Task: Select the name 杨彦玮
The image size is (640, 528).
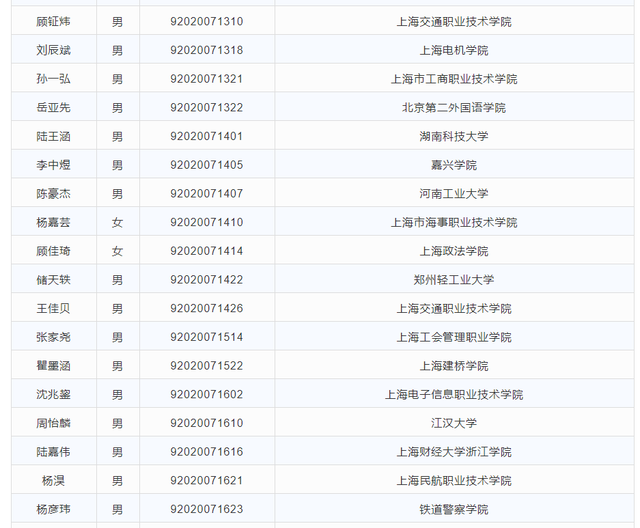Action: [x=53, y=509]
